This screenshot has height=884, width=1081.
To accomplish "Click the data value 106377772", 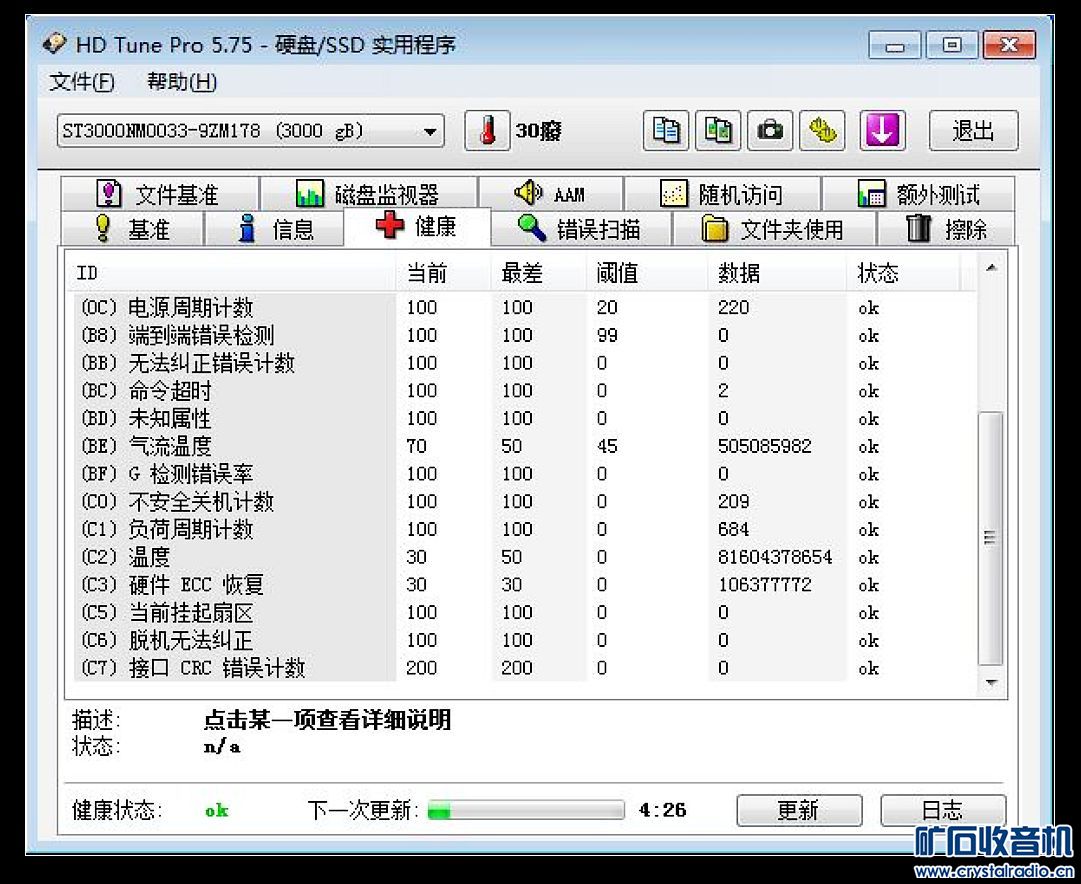I will click(x=765, y=585).
